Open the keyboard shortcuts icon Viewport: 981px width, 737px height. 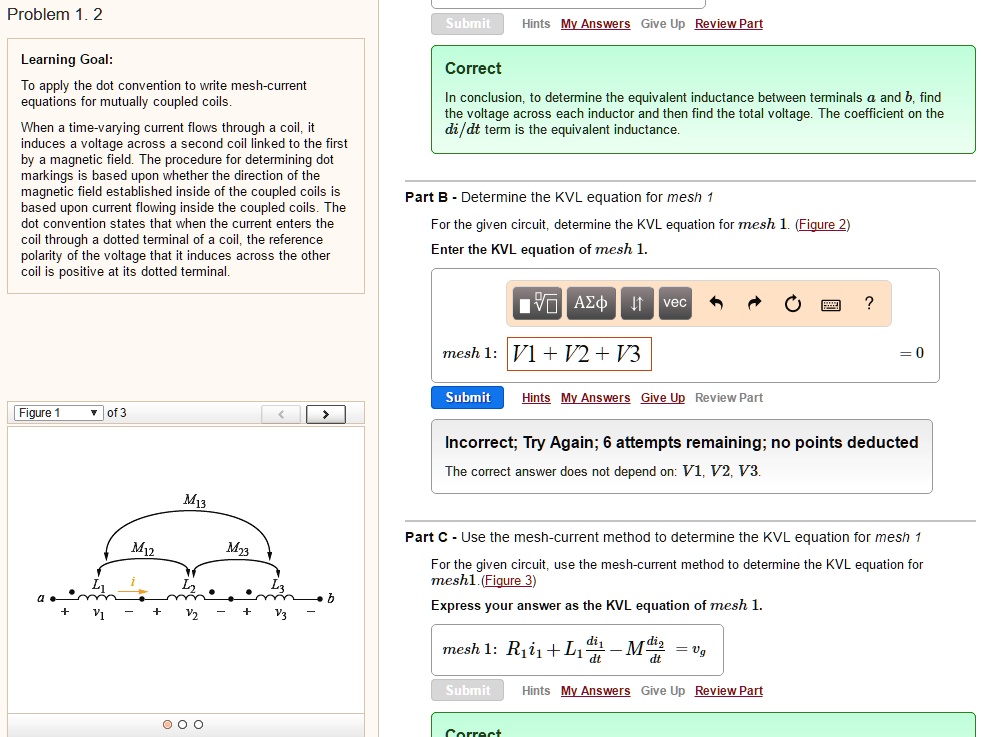pyautogui.click(x=831, y=304)
